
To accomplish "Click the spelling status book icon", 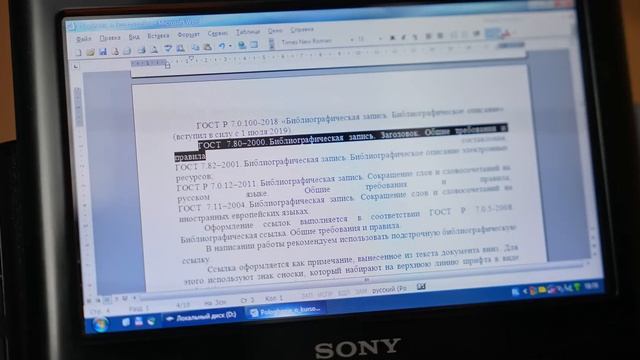I will (x=421, y=287).
